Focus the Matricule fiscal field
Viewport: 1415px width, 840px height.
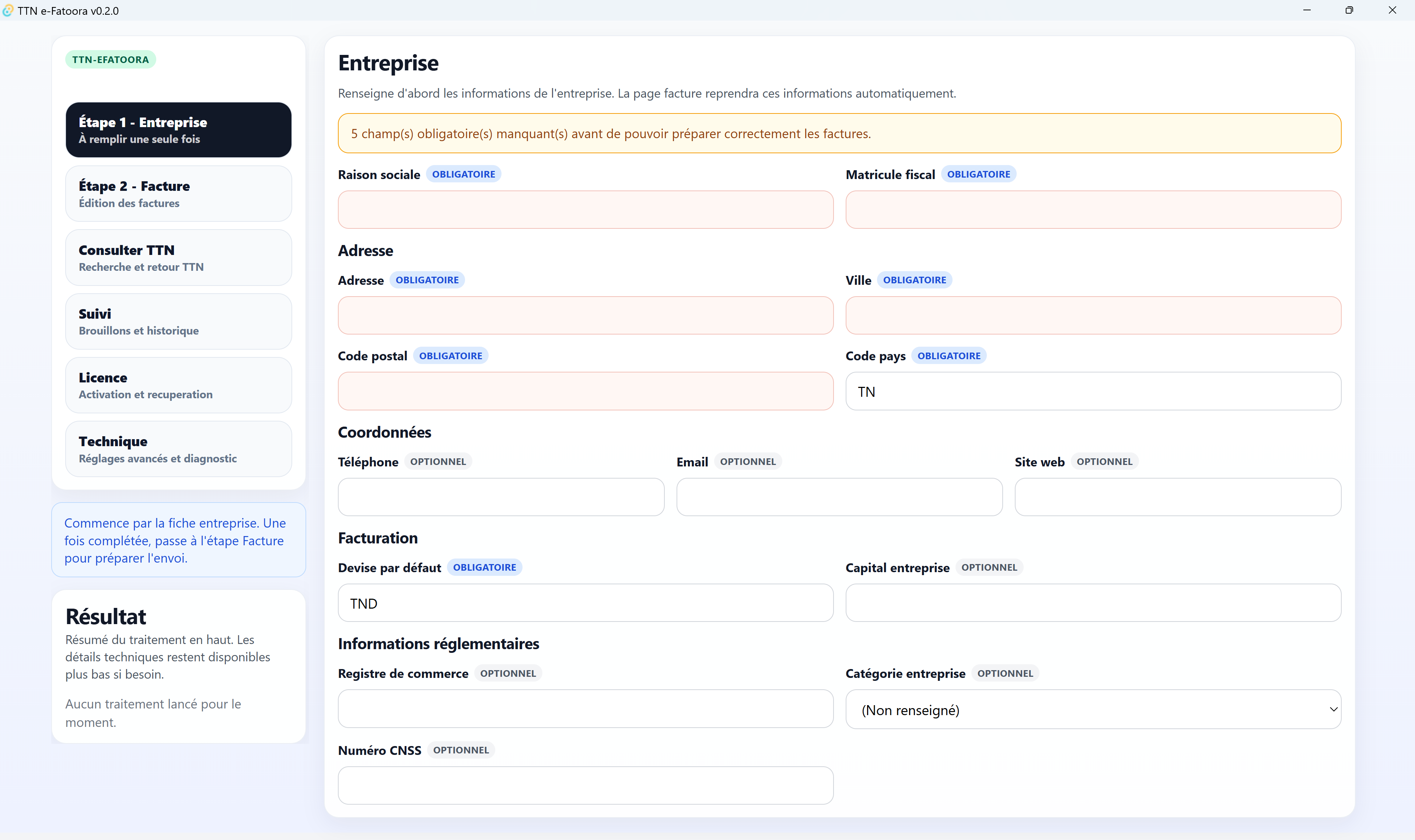pyautogui.click(x=1092, y=210)
